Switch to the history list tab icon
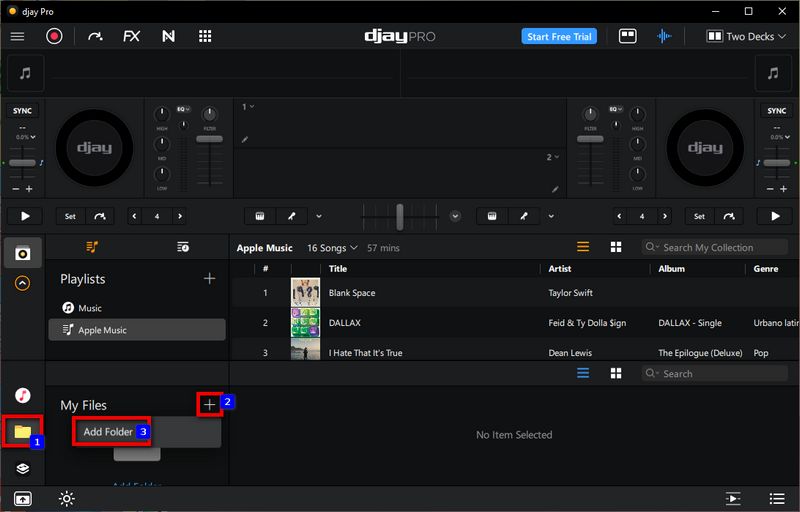Screen dimensions: 800x512 183,247
